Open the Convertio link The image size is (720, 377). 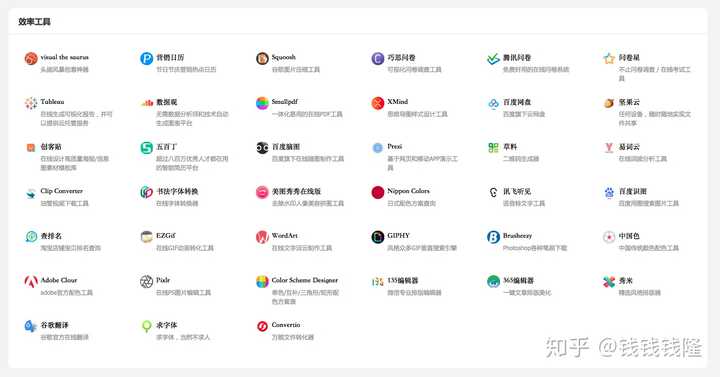286,325
